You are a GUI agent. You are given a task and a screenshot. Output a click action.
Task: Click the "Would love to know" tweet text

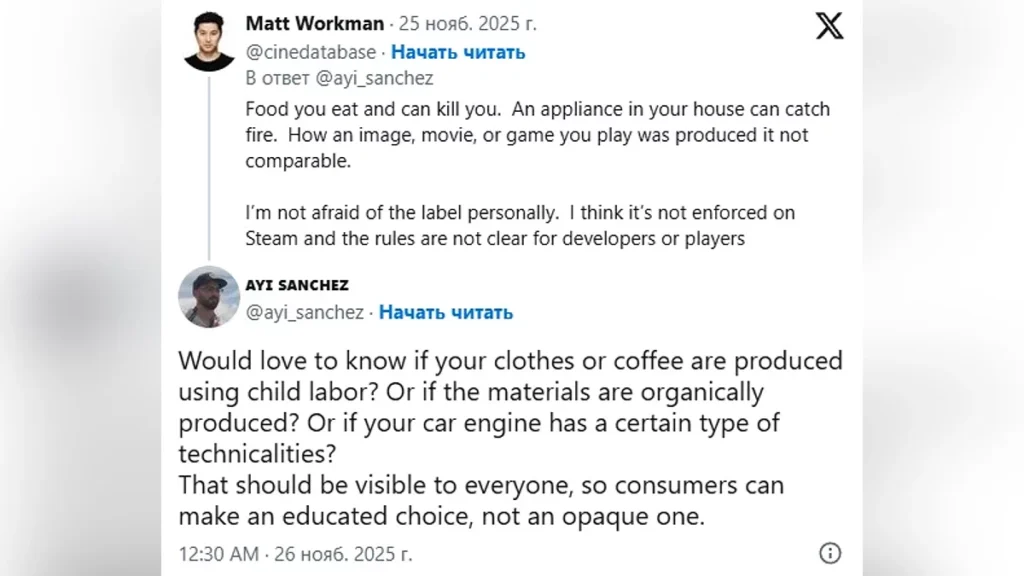[x=510, y=406]
